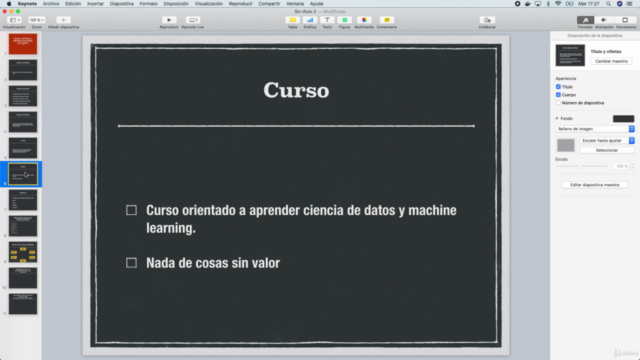Select slide thumbnail 5 in navigator
This screenshot has height=360, width=640.
click(23, 148)
